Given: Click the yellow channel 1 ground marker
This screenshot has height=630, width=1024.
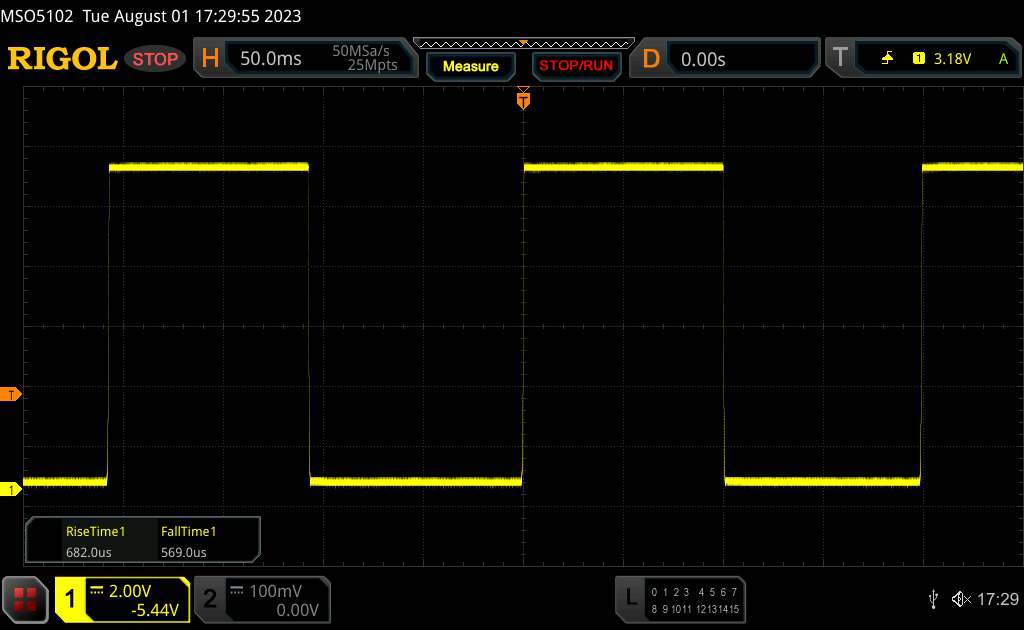Looking at the screenshot, I should pos(10,489).
